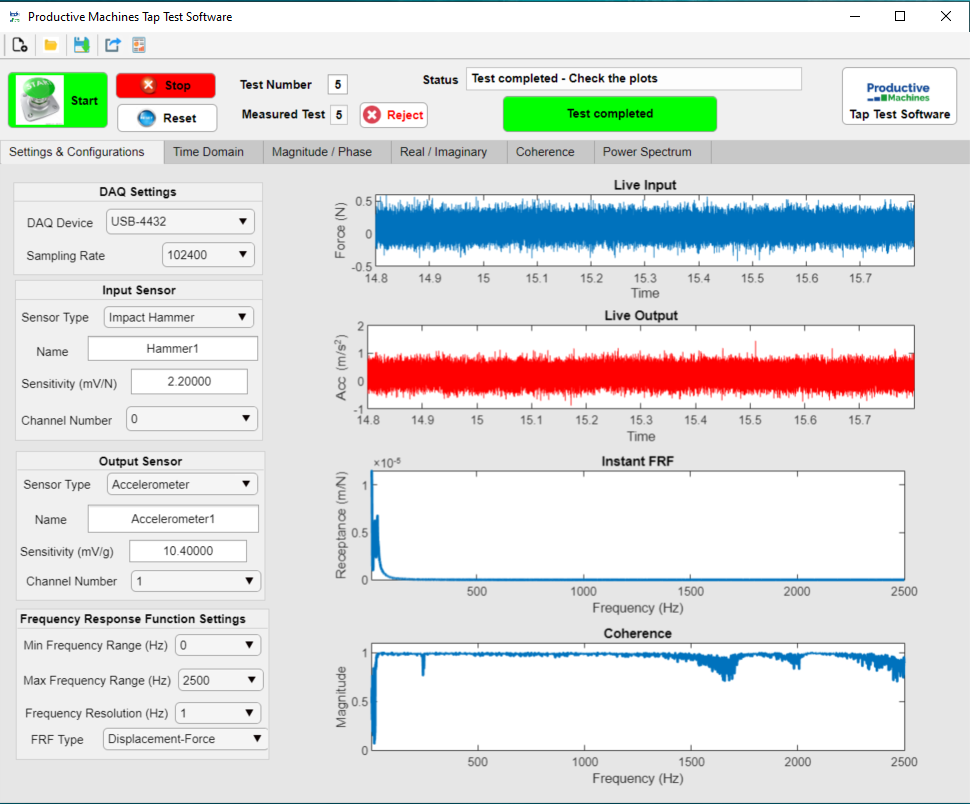Click the green Start button
This screenshot has height=804, width=970.
pos(58,100)
